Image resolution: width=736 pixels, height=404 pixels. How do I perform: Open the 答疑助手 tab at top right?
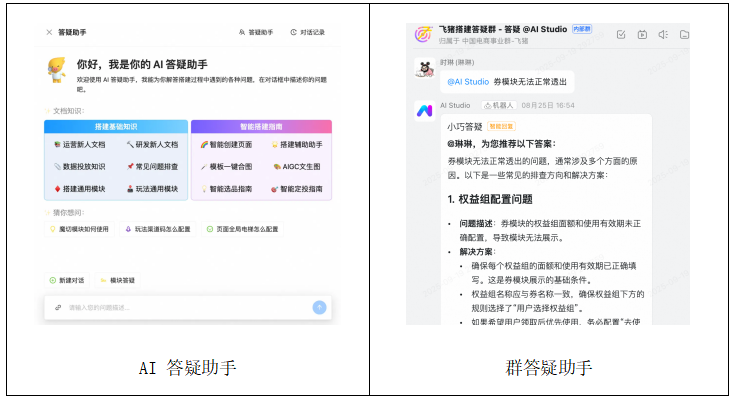click(x=256, y=32)
